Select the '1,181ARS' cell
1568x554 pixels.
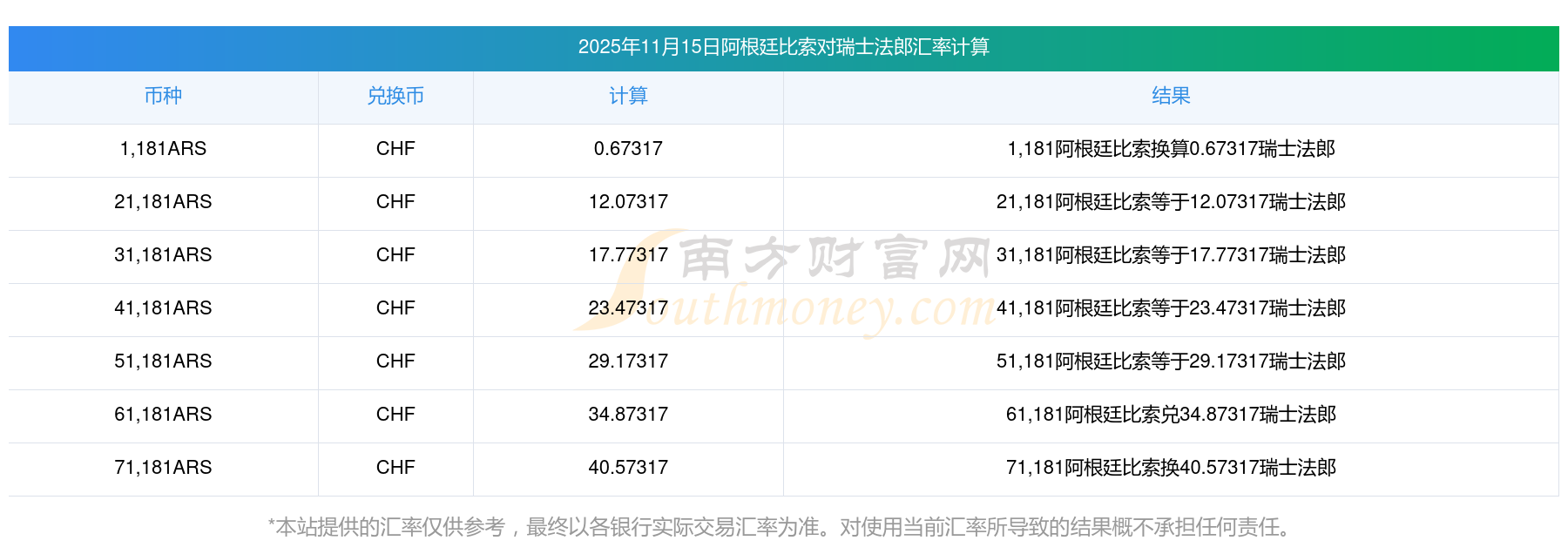163,149
